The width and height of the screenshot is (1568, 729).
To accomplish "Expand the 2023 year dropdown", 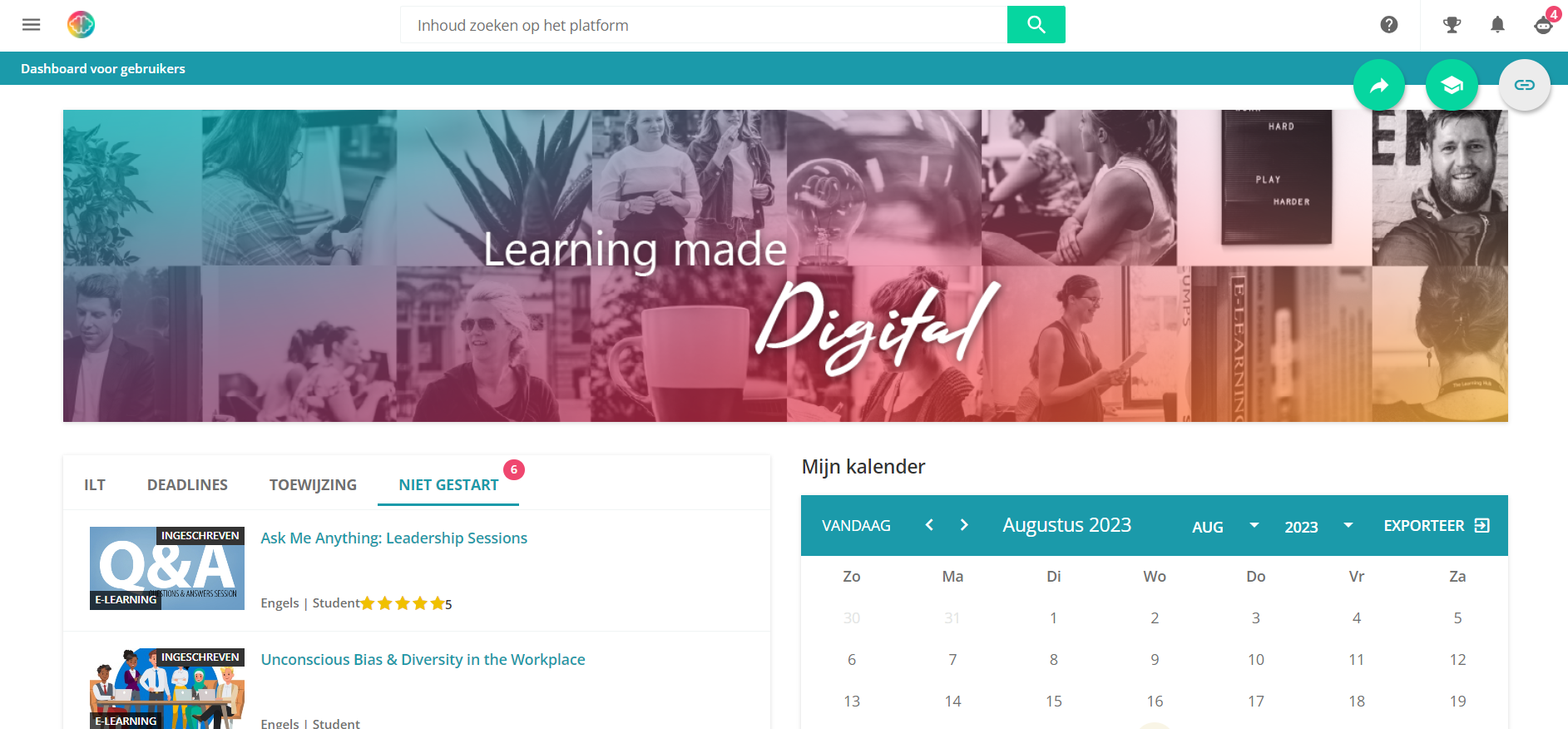I will [1318, 526].
